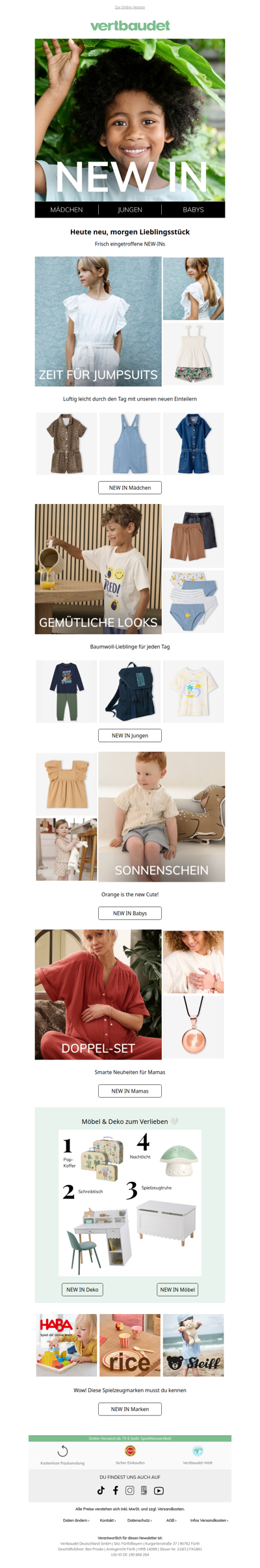Open the Instagram social icon
Image resolution: width=260 pixels, height=1568 pixels.
(130, 1490)
